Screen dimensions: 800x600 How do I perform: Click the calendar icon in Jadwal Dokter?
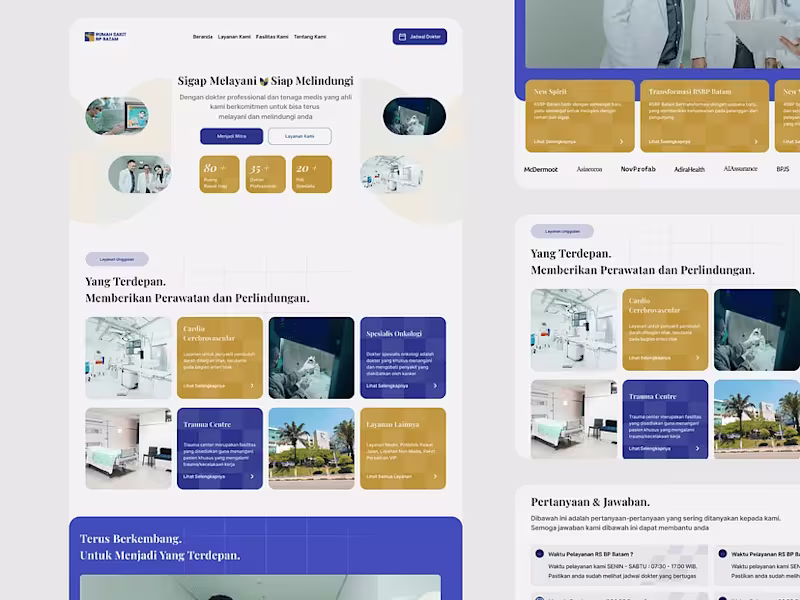402,37
